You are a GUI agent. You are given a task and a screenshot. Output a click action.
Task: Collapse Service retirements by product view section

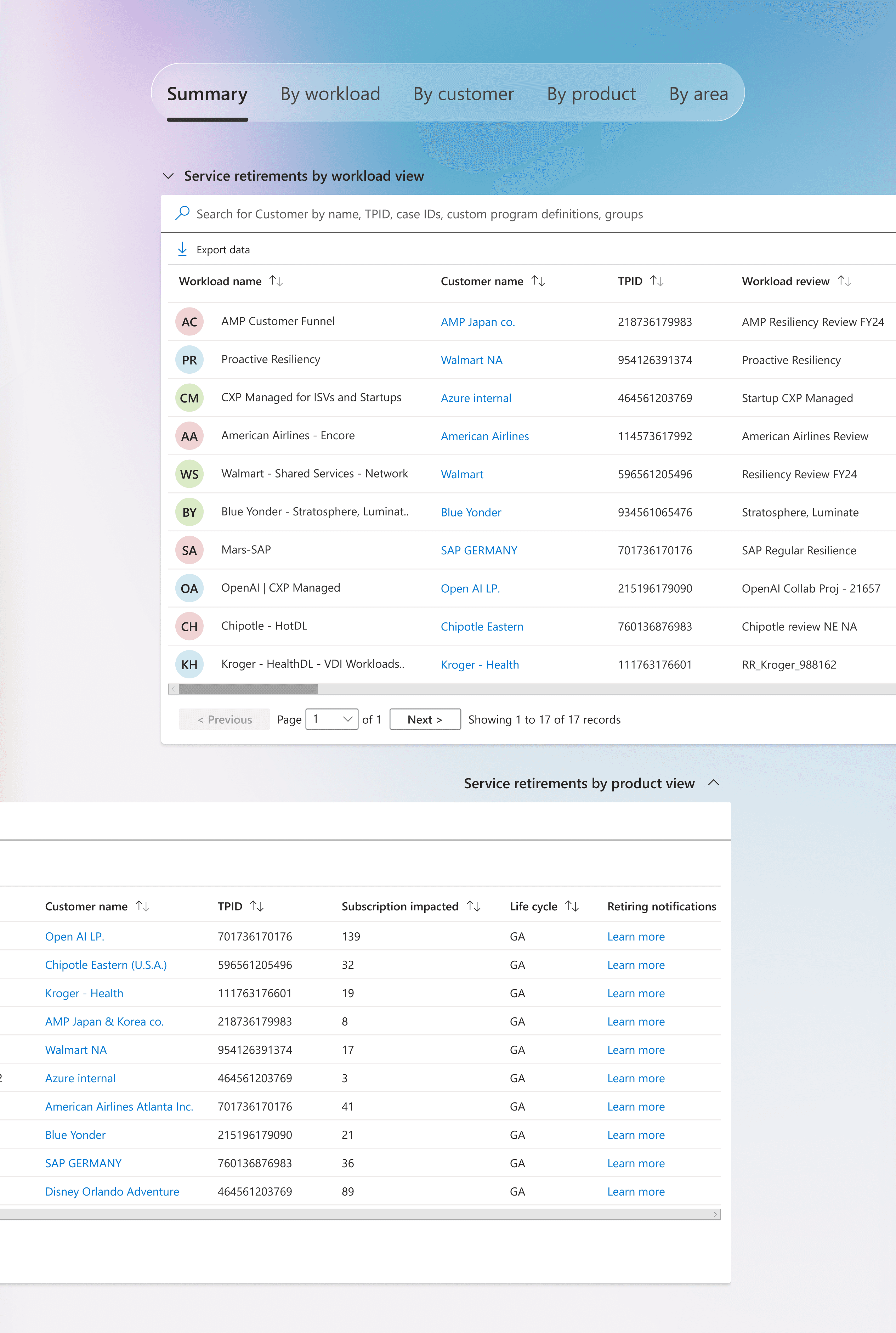point(714,783)
